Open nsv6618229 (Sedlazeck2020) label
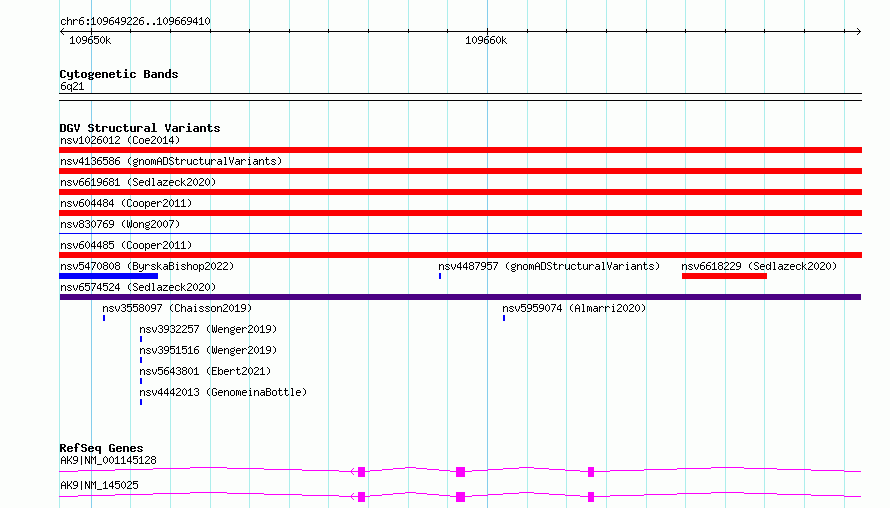890x508 pixels. 759,266
